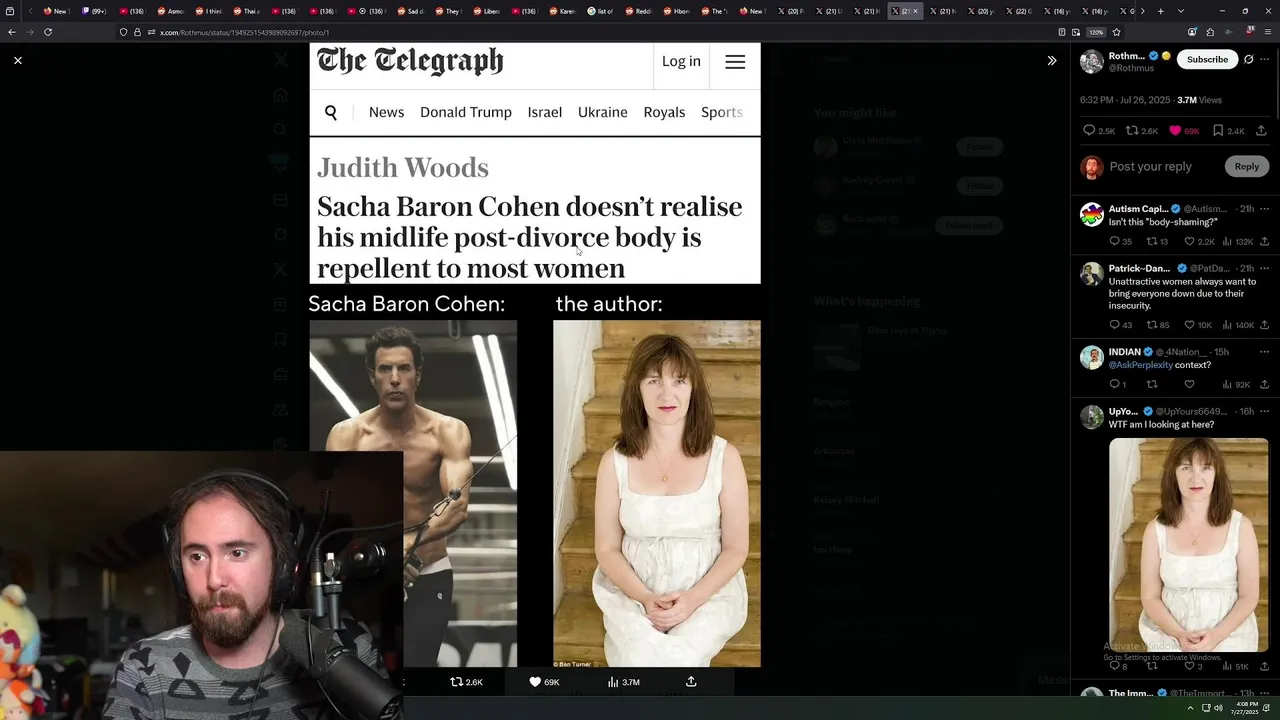This screenshot has height=720, width=1280.
Task: Collapse the reply sidebar with double chevron
Action: (1052, 61)
